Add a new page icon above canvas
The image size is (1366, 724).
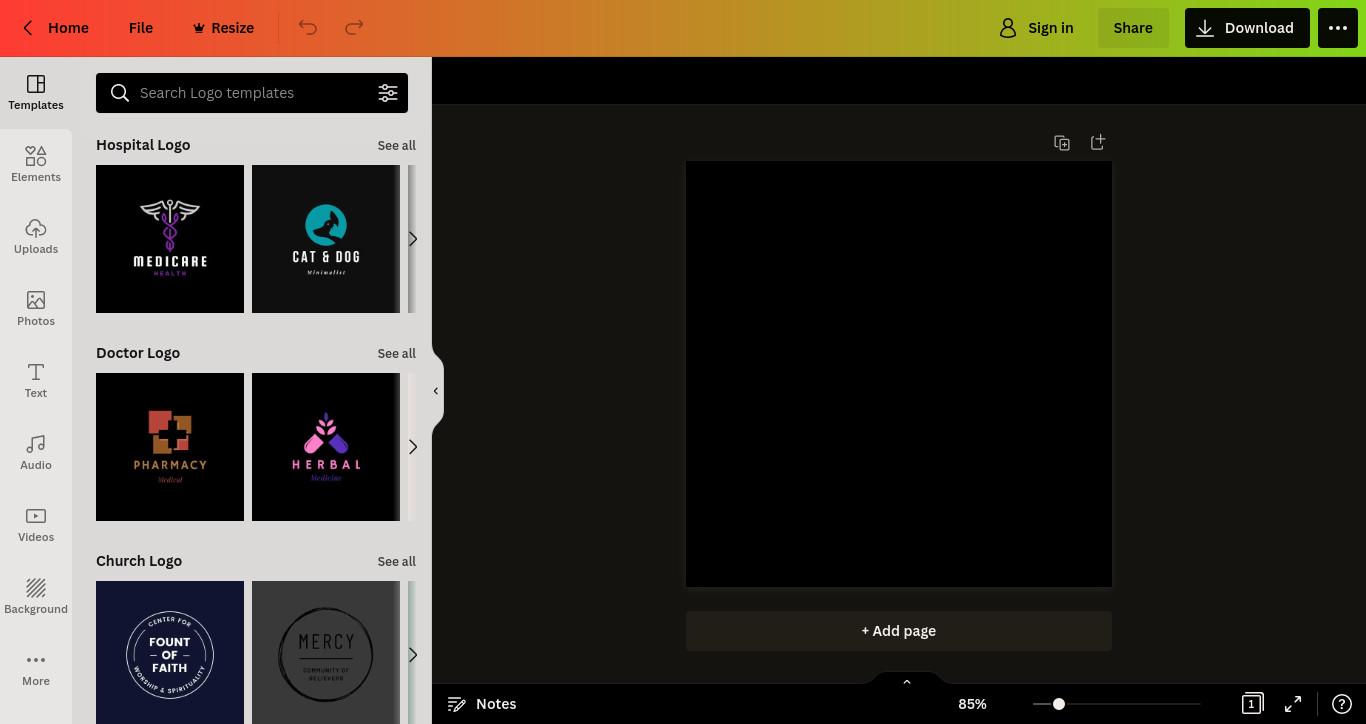click(x=1097, y=143)
